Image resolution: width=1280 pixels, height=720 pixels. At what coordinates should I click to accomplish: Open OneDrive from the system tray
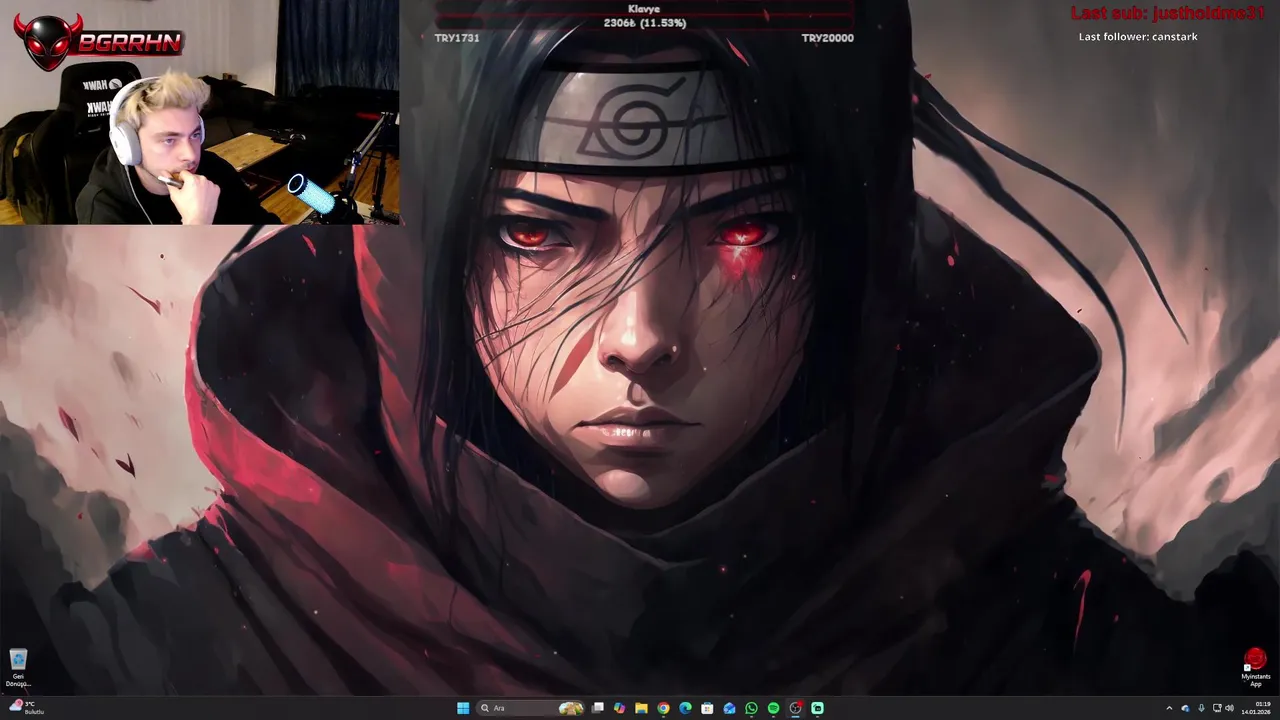pos(1185,708)
